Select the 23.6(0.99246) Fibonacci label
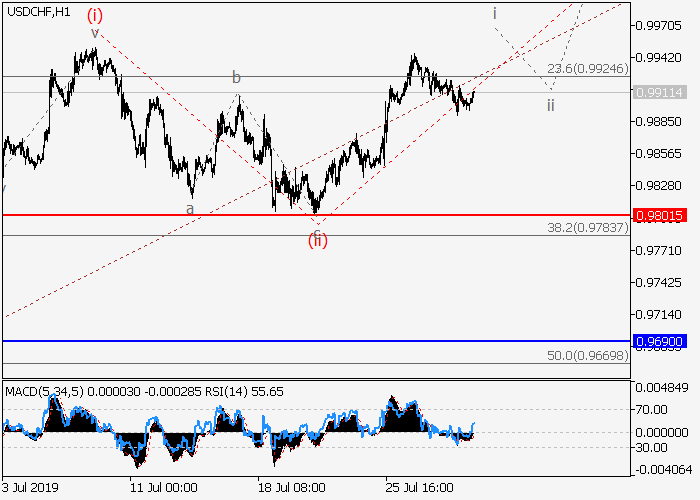Screen dimensions: 700x500 [587, 69]
